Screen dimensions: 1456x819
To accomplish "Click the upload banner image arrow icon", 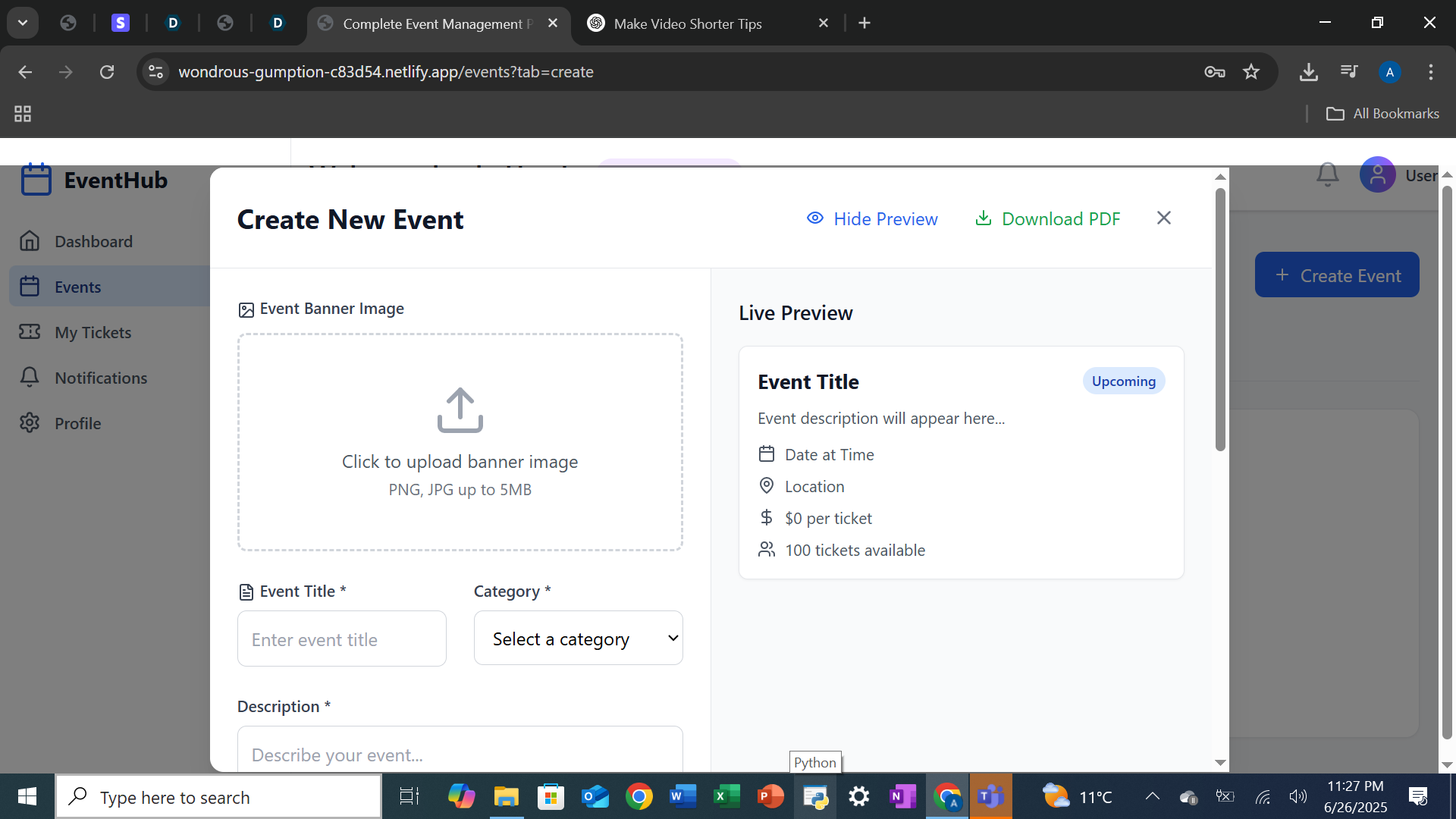I will [460, 410].
